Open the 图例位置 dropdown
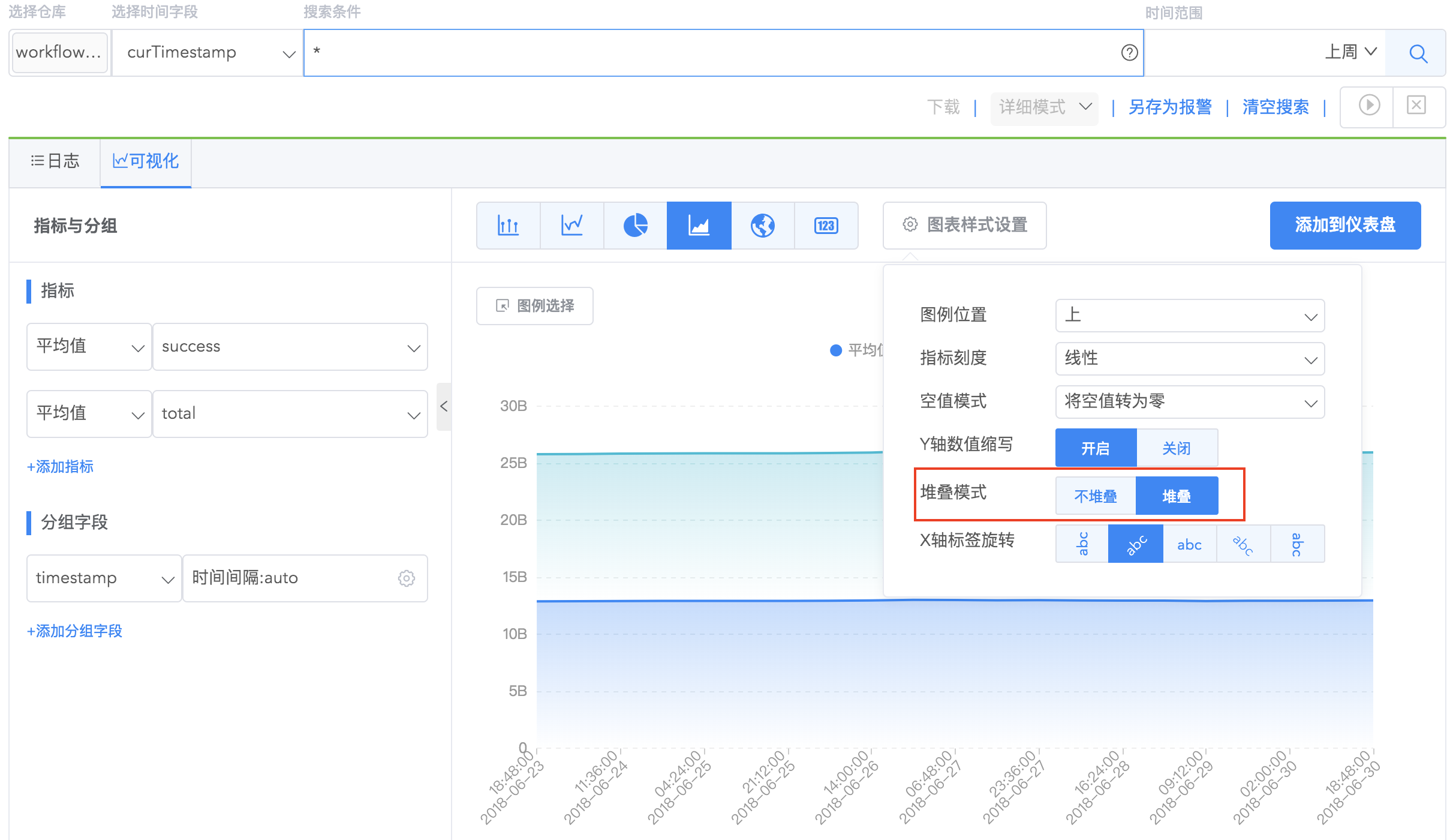 pos(1190,315)
